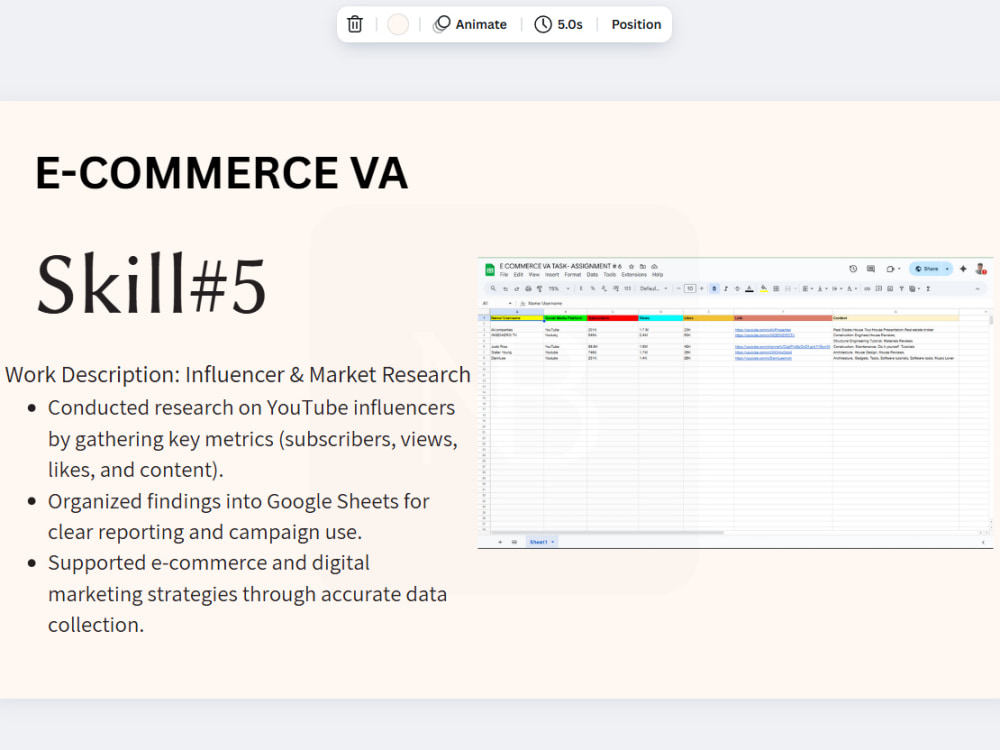Screen dimensions: 1000x750
Task: Select the Work Description text line
Action: (238, 374)
